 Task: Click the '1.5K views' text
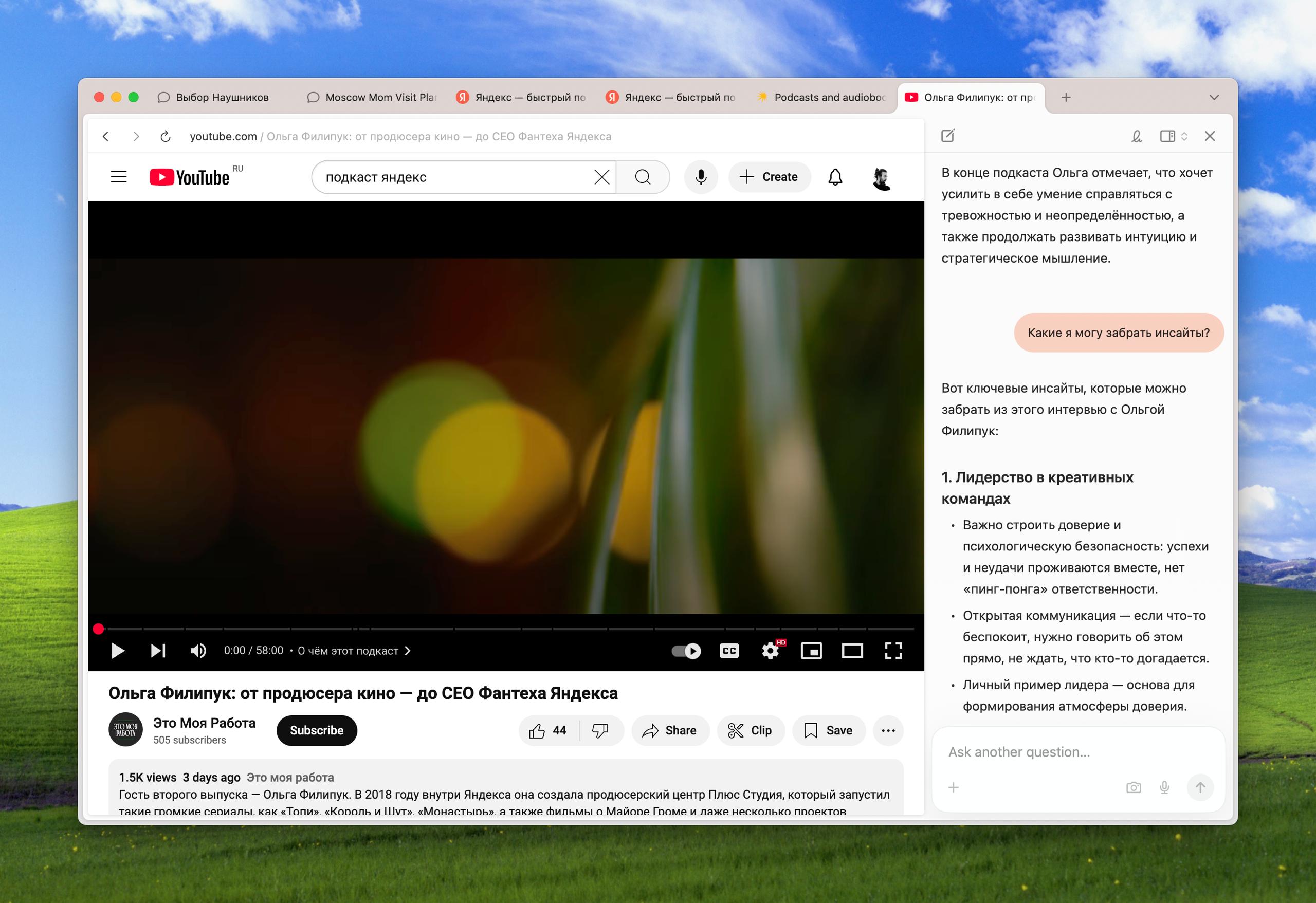point(148,777)
